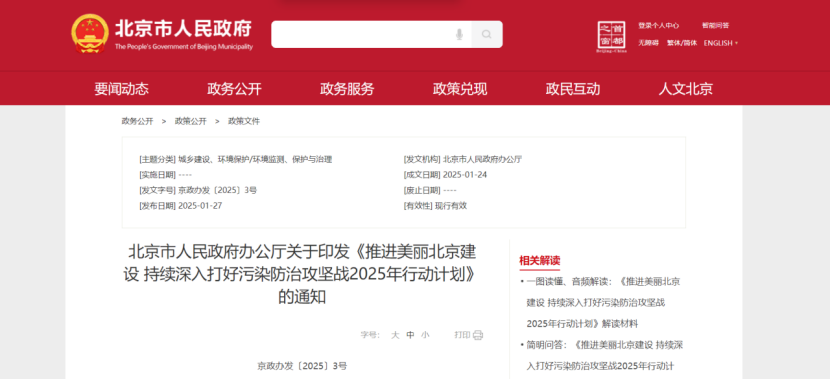
Task: Switch script via 繁体/简体
Action: (x=682, y=43)
